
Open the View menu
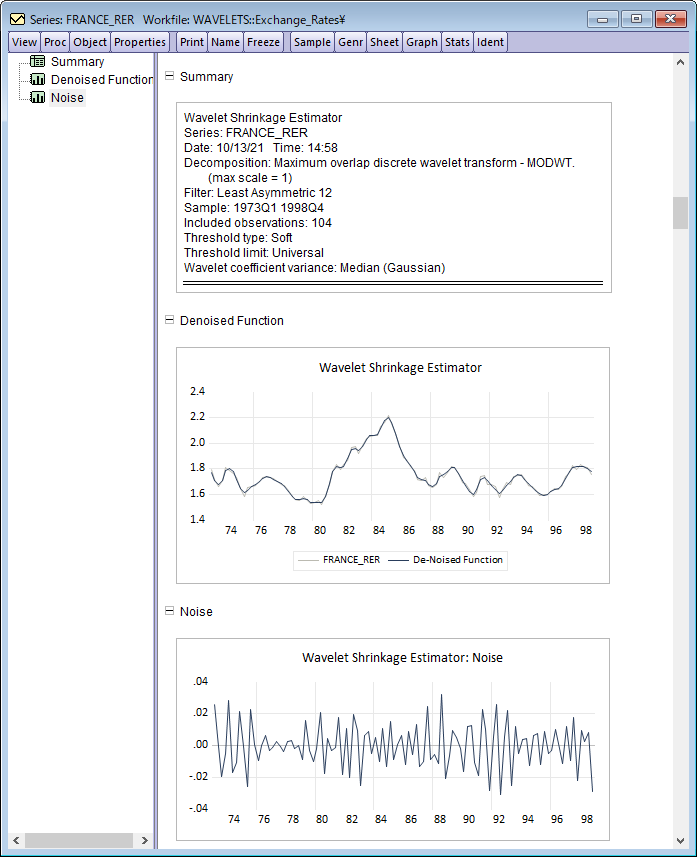[24, 42]
